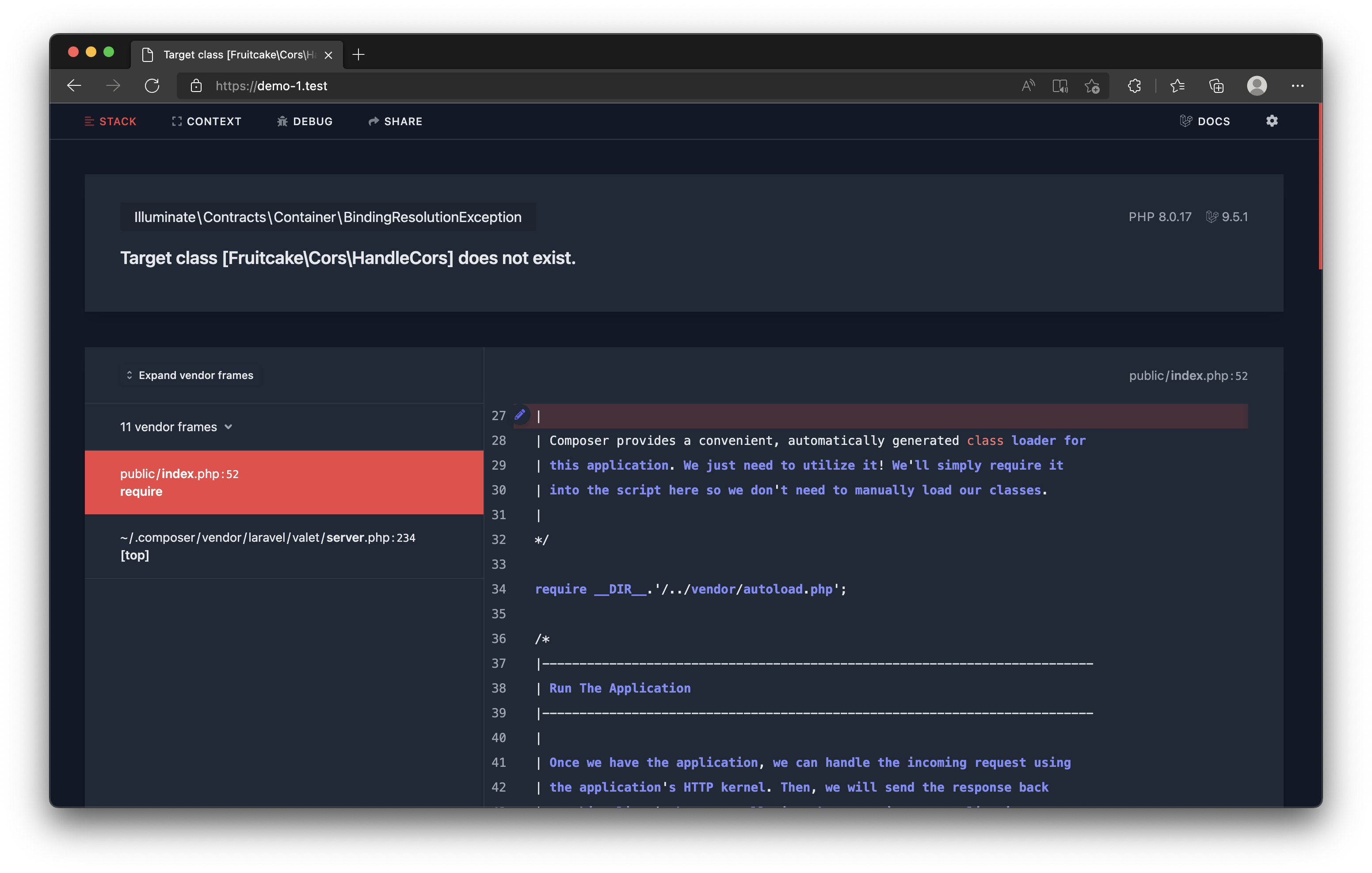
Task: Click the browser extensions puzzle icon
Action: tap(1133, 85)
